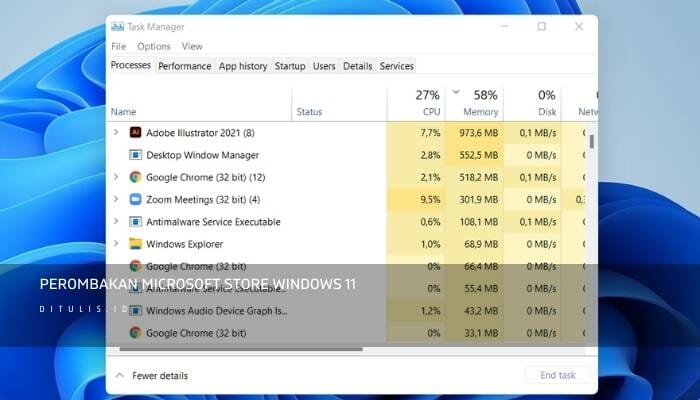
Task: Click the Windows Audio Device Graph icon
Action: 135,311
